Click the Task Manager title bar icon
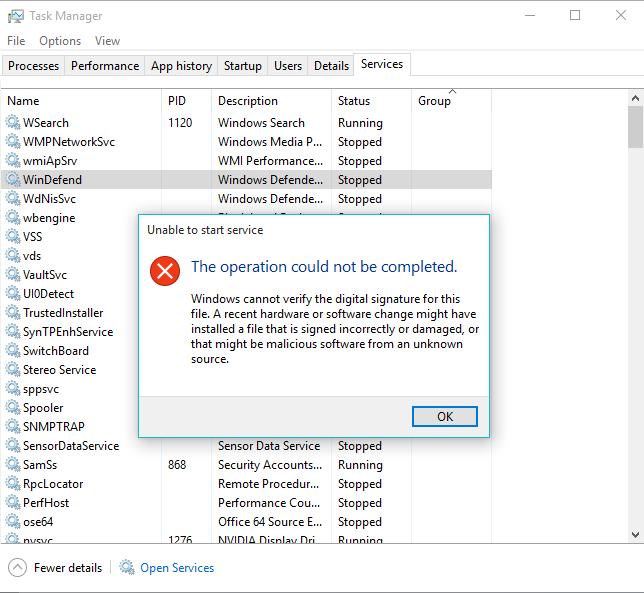644x593 pixels. [x=16, y=16]
